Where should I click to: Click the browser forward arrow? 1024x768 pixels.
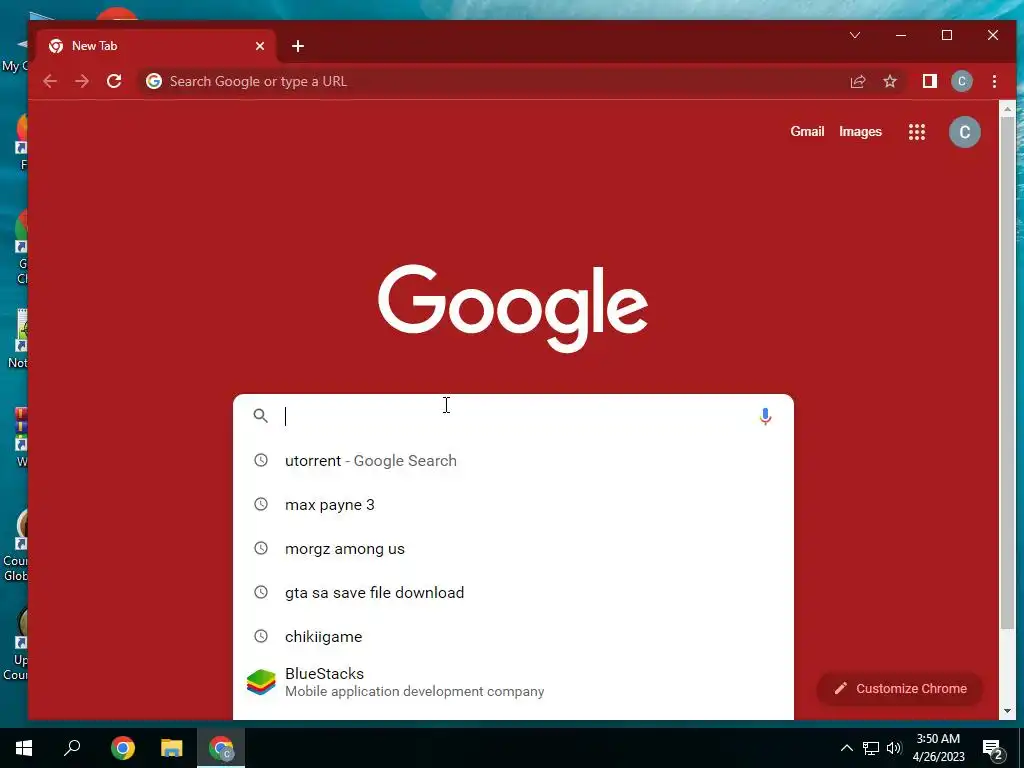pos(82,81)
